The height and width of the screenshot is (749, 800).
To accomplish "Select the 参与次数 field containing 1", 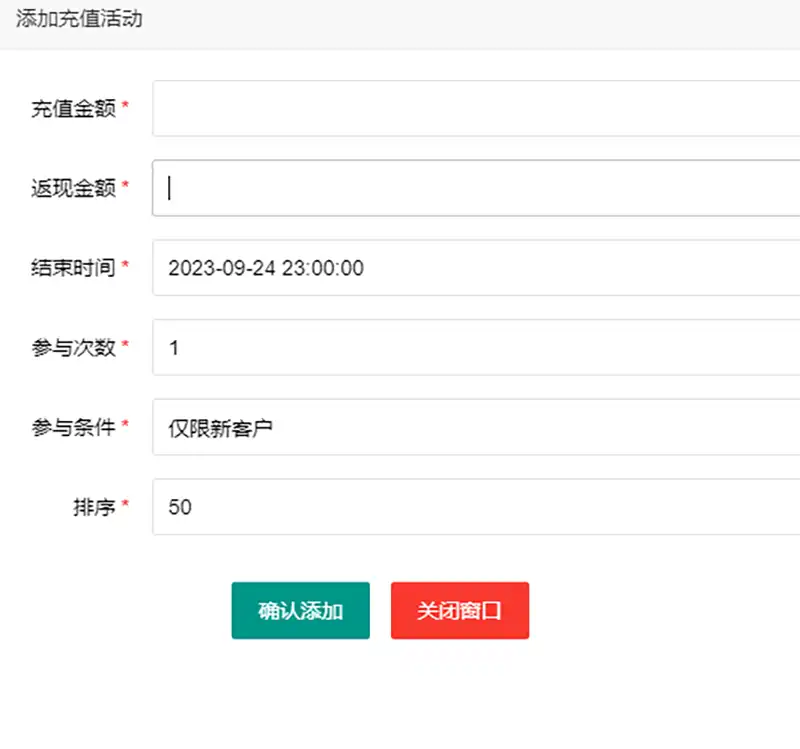I will click(476, 348).
